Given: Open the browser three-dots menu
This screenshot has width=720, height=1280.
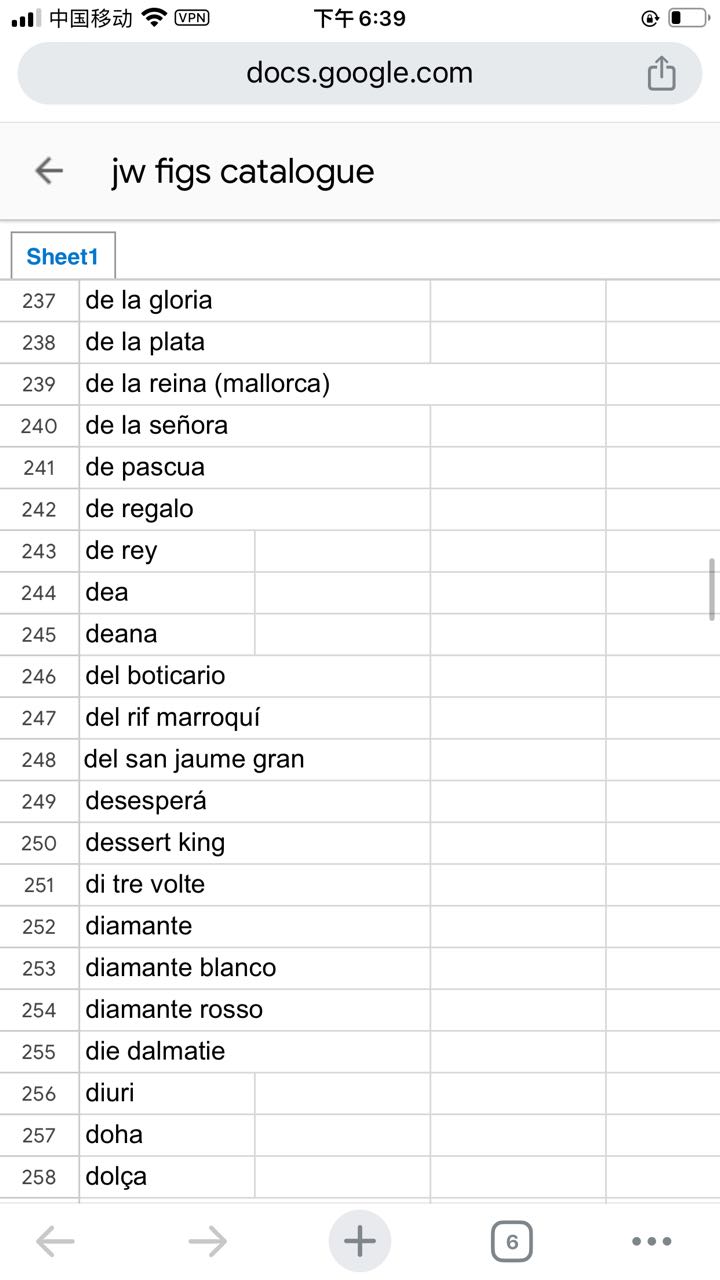Looking at the screenshot, I should pos(652,1242).
